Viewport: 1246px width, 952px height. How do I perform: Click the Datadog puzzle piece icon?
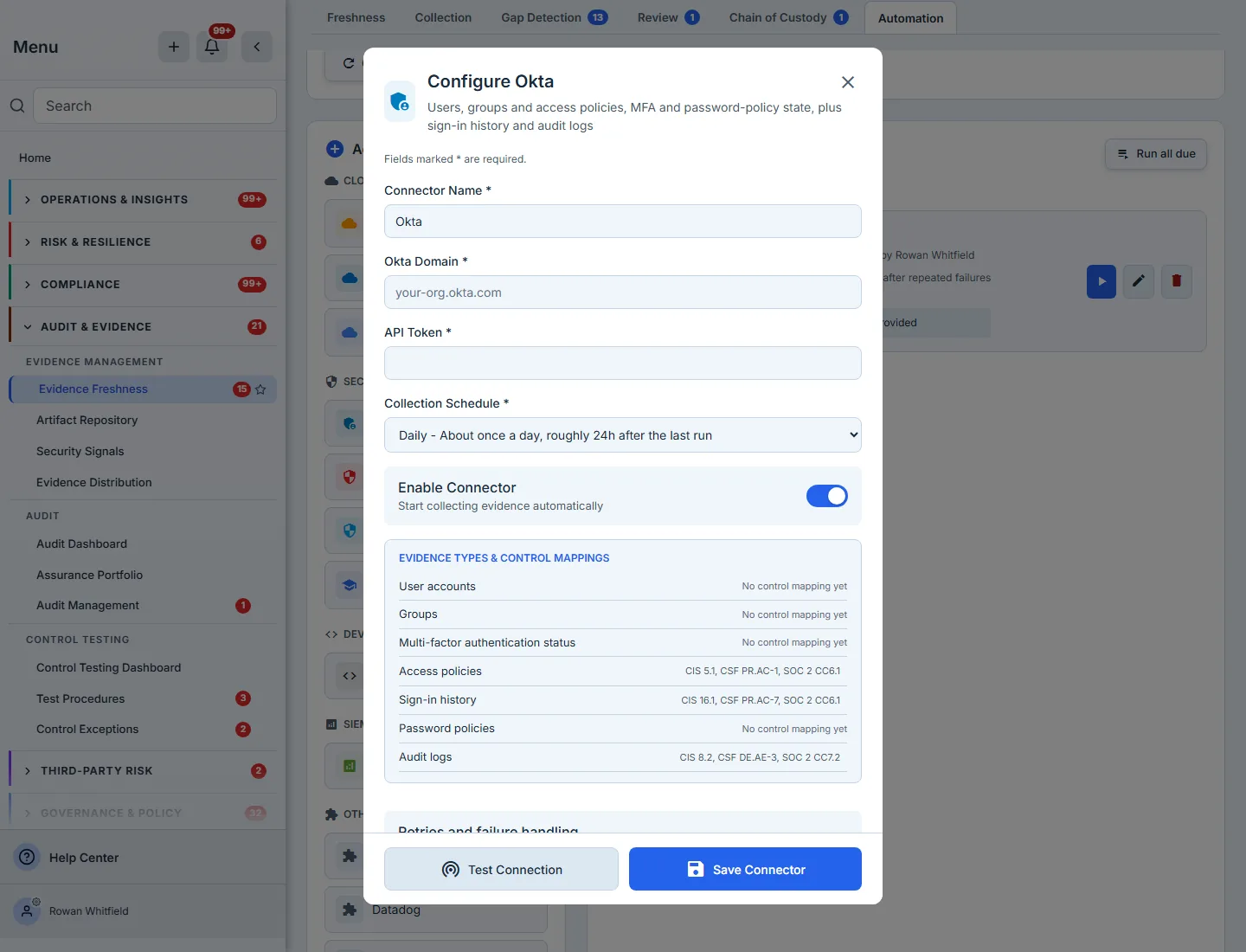point(350,910)
